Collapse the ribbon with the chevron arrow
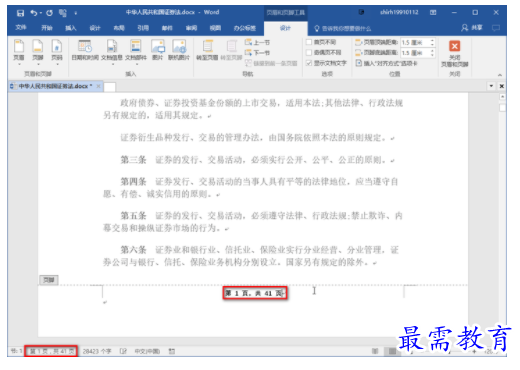This screenshot has width=520, height=370. tap(499, 75)
